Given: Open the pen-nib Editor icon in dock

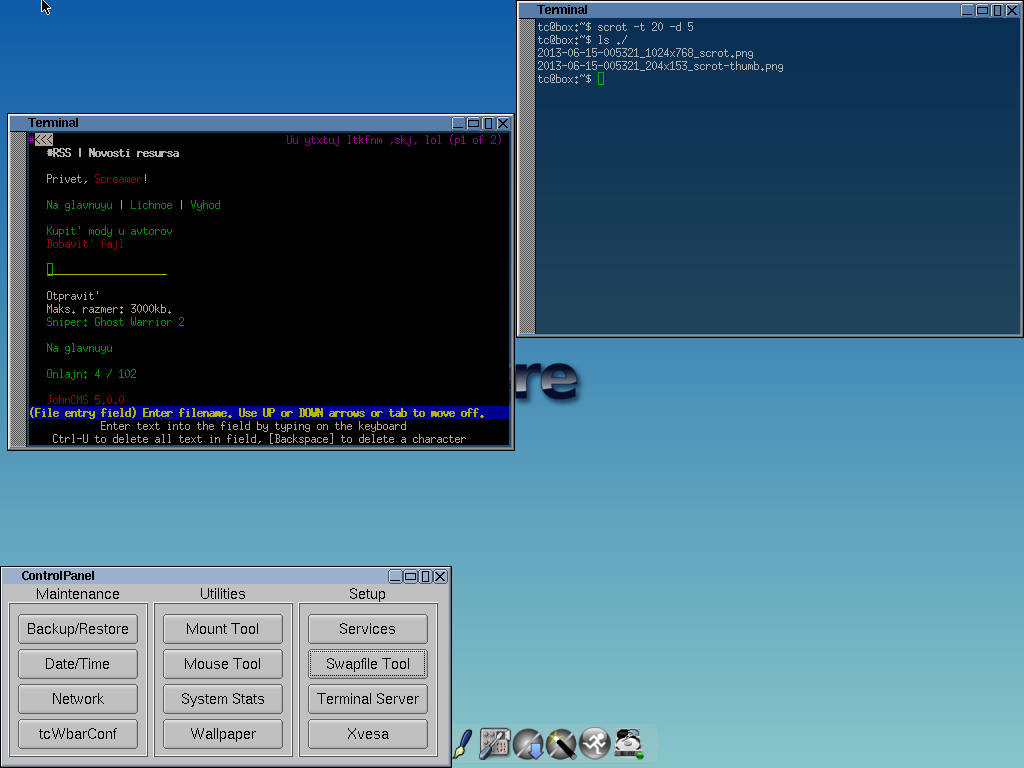Looking at the screenshot, I should pyautogui.click(x=463, y=742).
